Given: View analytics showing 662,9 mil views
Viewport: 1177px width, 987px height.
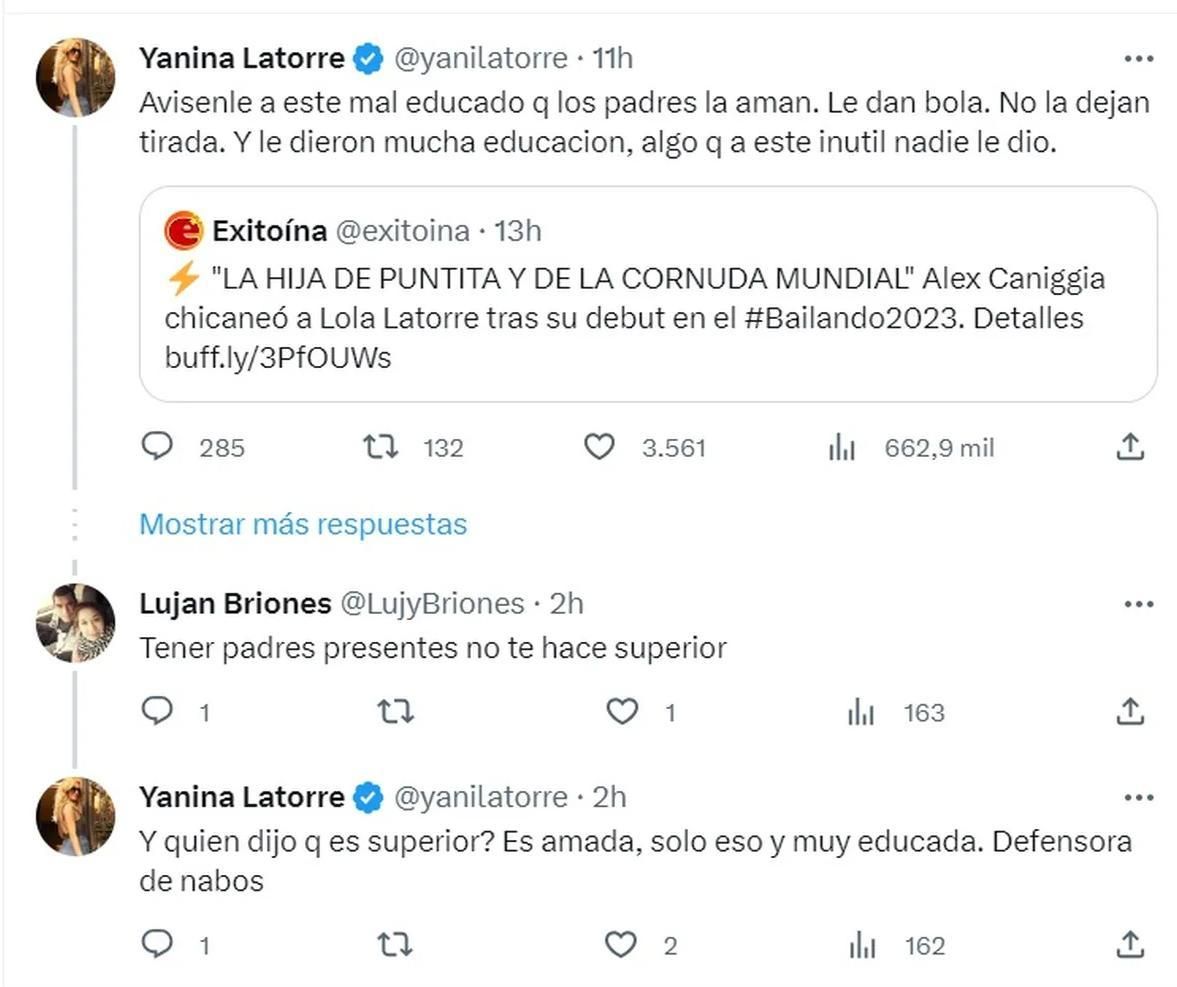Looking at the screenshot, I should click(x=841, y=448).
